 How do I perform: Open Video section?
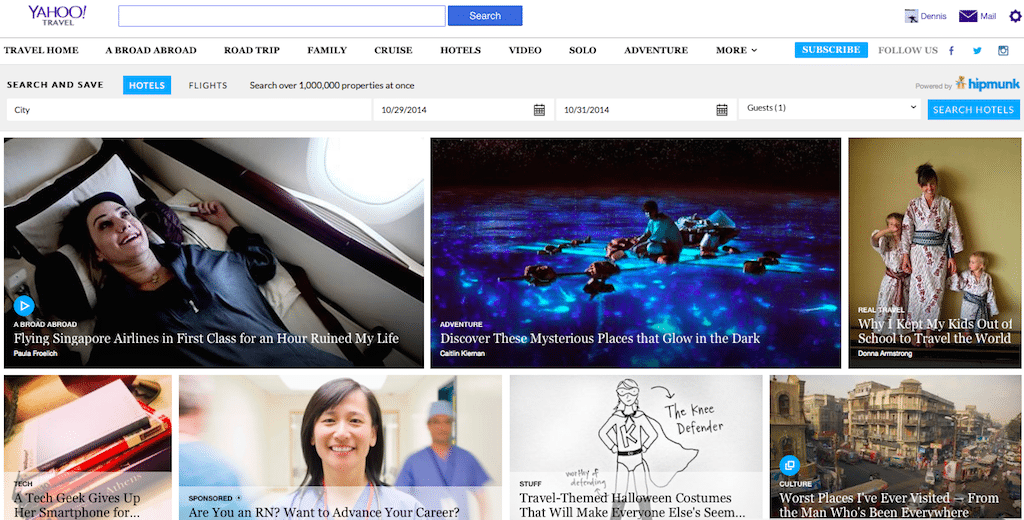525,50
